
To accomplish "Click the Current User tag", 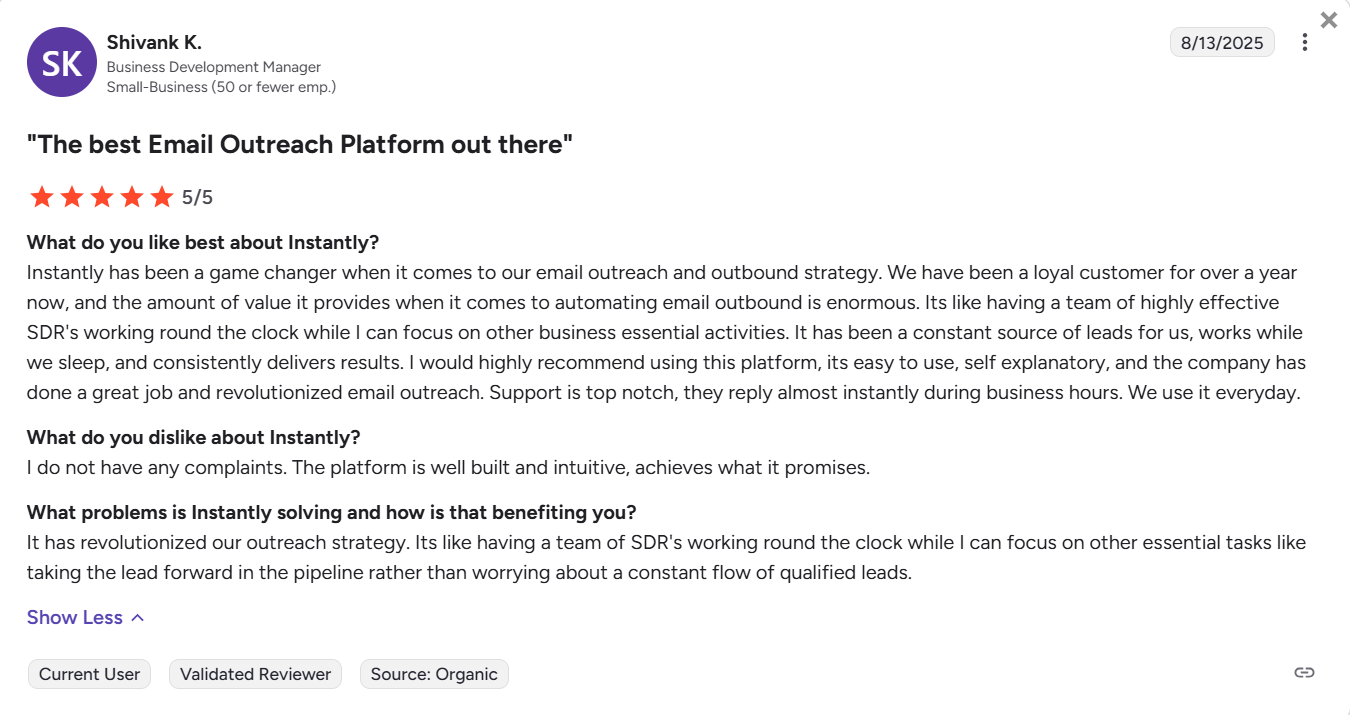I will point(89,674).
